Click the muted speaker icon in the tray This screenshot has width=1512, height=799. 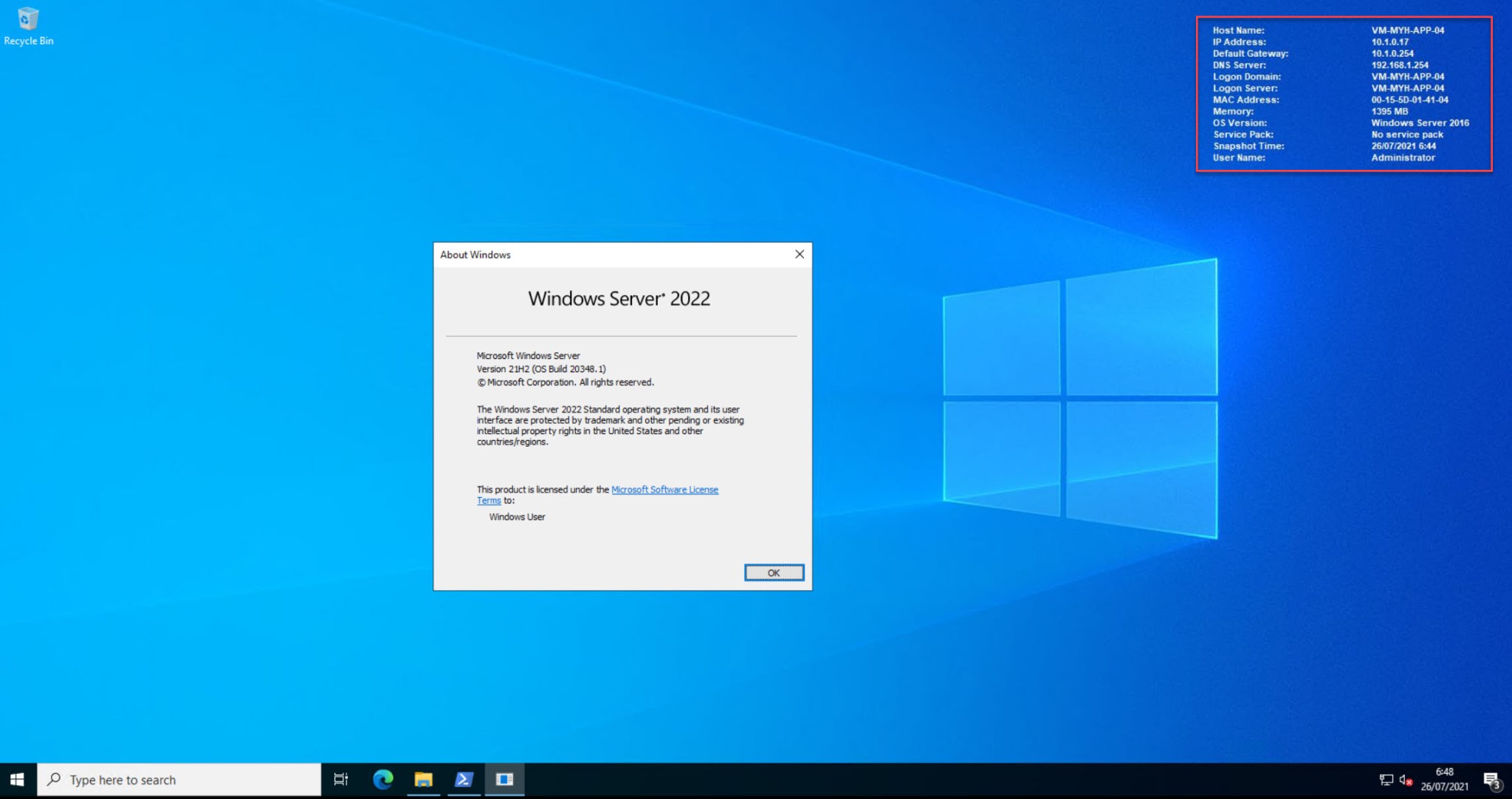(x=1405, y=779)
